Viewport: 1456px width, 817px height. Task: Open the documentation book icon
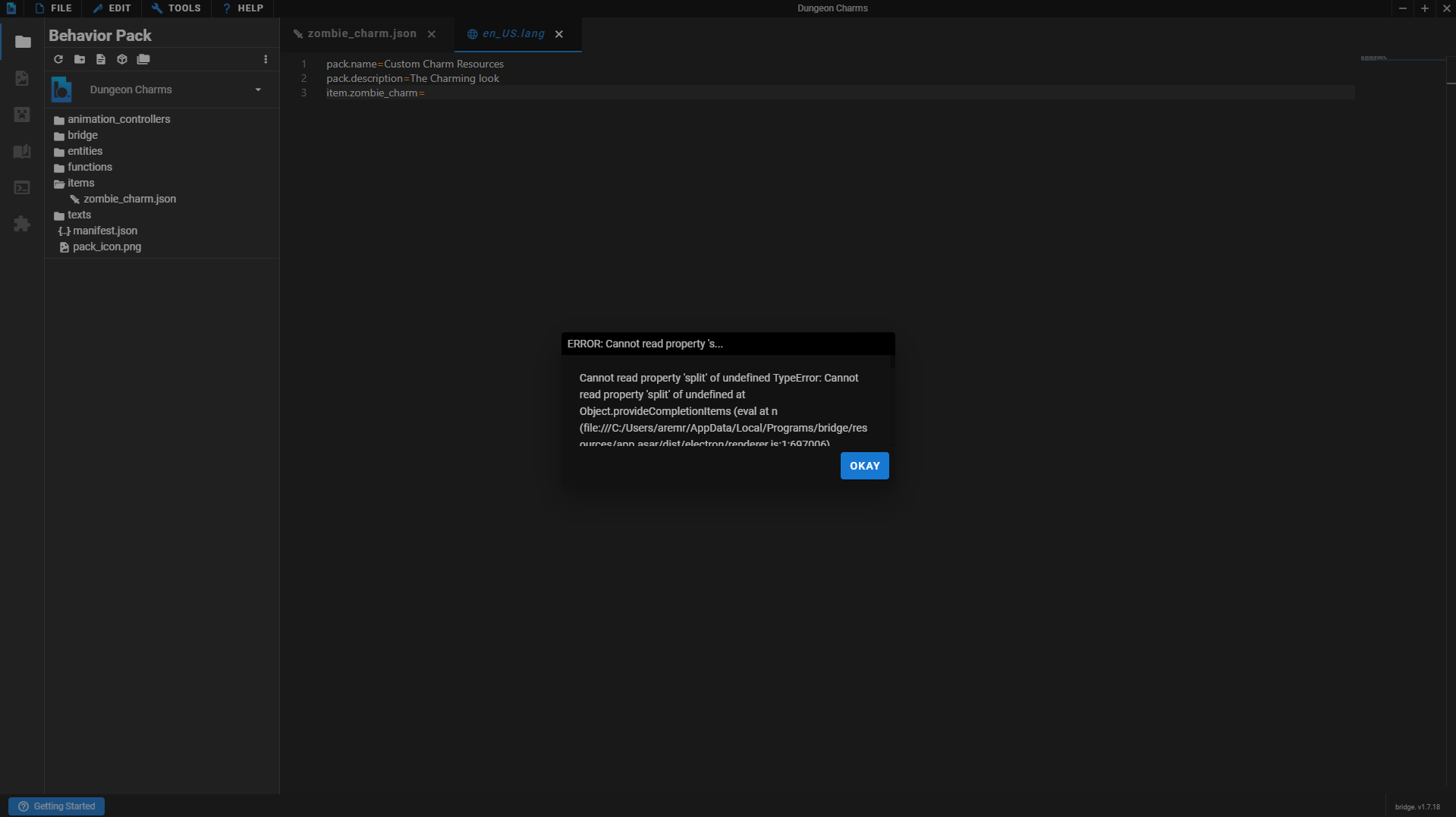(22, 151)
